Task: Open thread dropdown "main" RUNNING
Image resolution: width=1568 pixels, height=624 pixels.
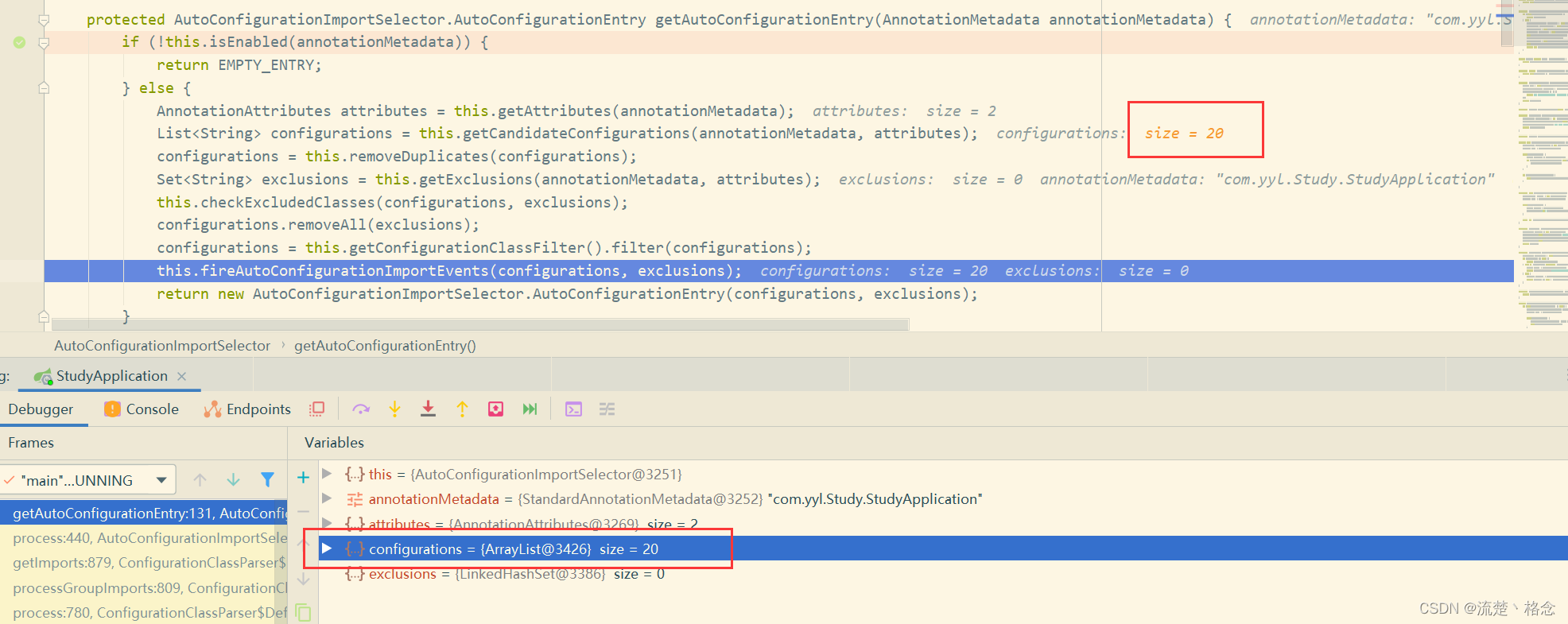Action: (87, 480)
